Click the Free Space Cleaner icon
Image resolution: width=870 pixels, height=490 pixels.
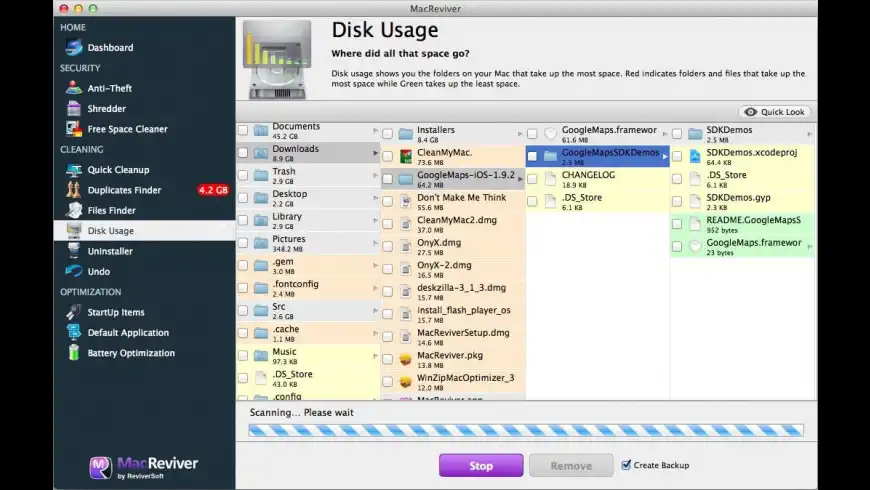click(x=74, y=129)
